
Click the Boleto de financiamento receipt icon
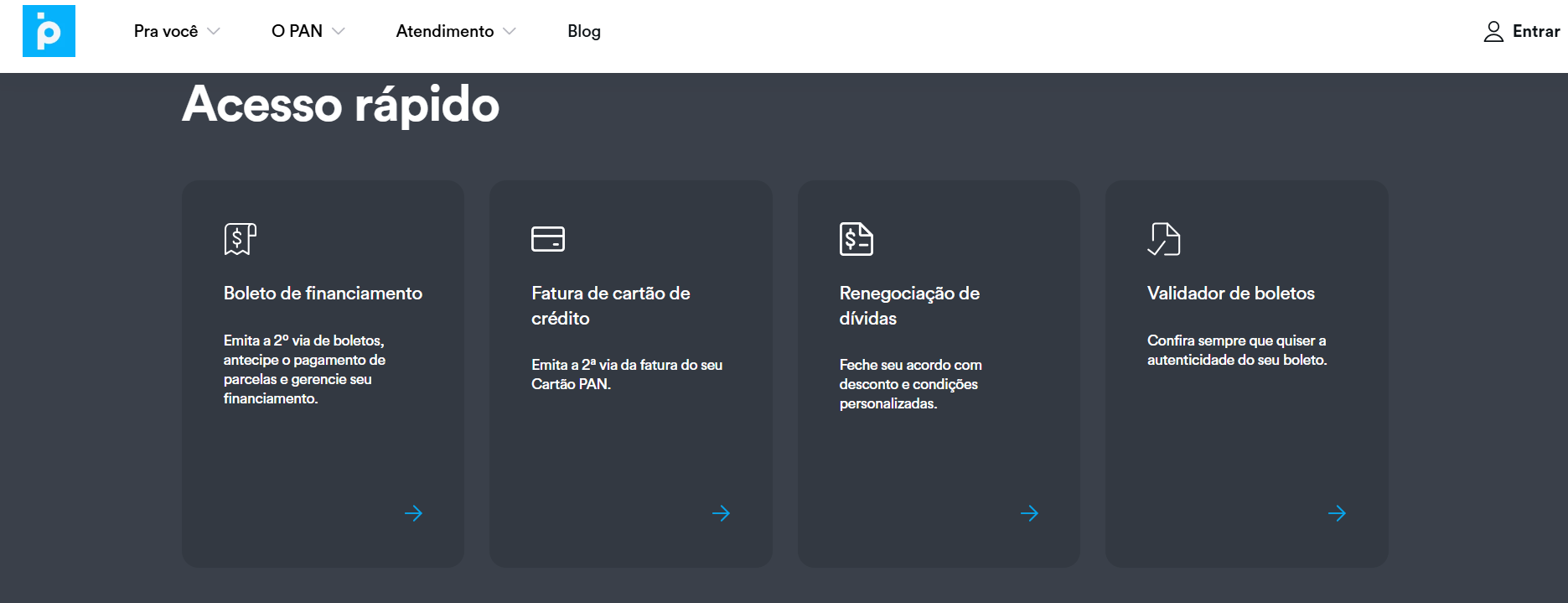click(240, 239)
